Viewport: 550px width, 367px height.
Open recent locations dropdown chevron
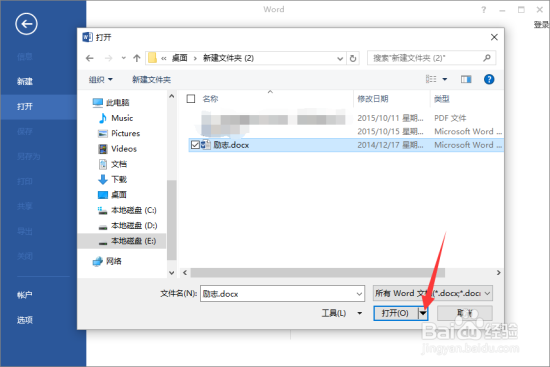tap(123, 58)
